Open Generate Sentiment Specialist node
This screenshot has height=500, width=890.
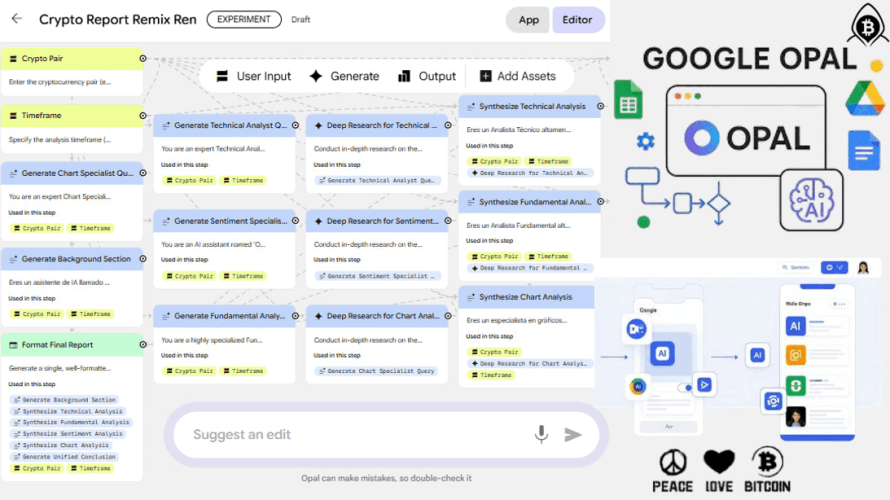225,221
